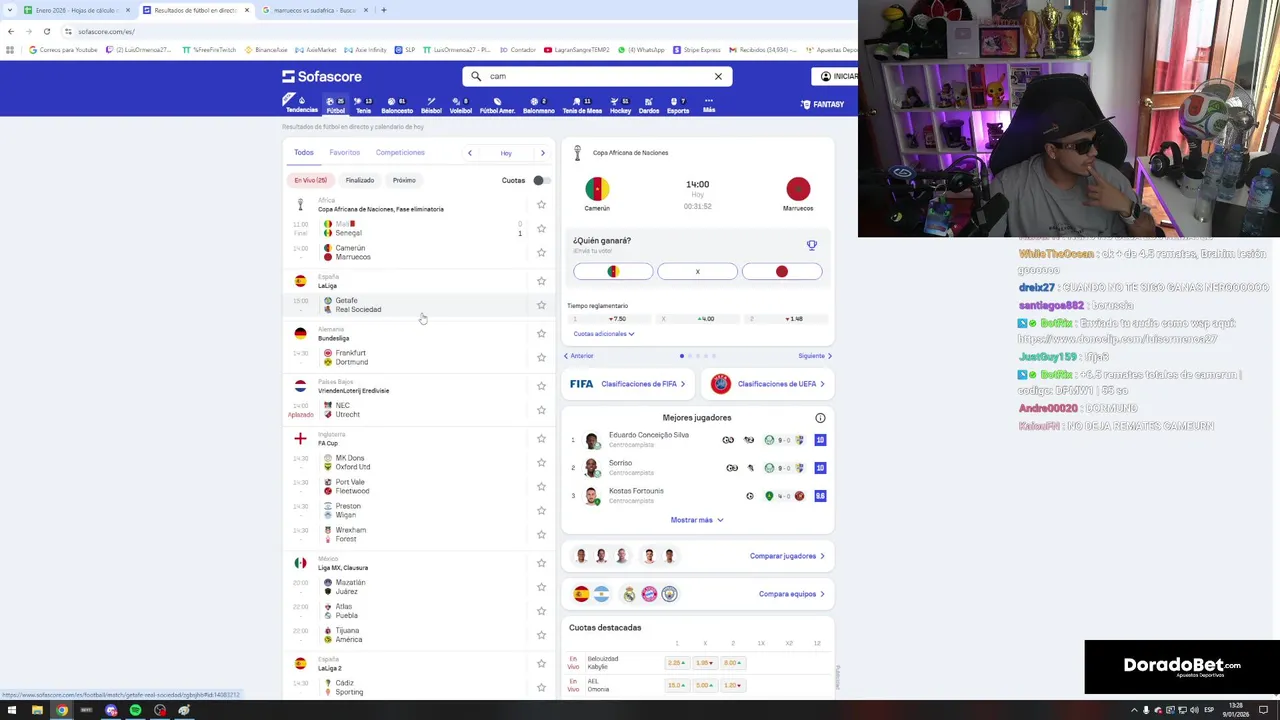The width and height of the screenshot is (1280, 720).
Task: Open the Hoy date picker
Action: tap(506, 153)
